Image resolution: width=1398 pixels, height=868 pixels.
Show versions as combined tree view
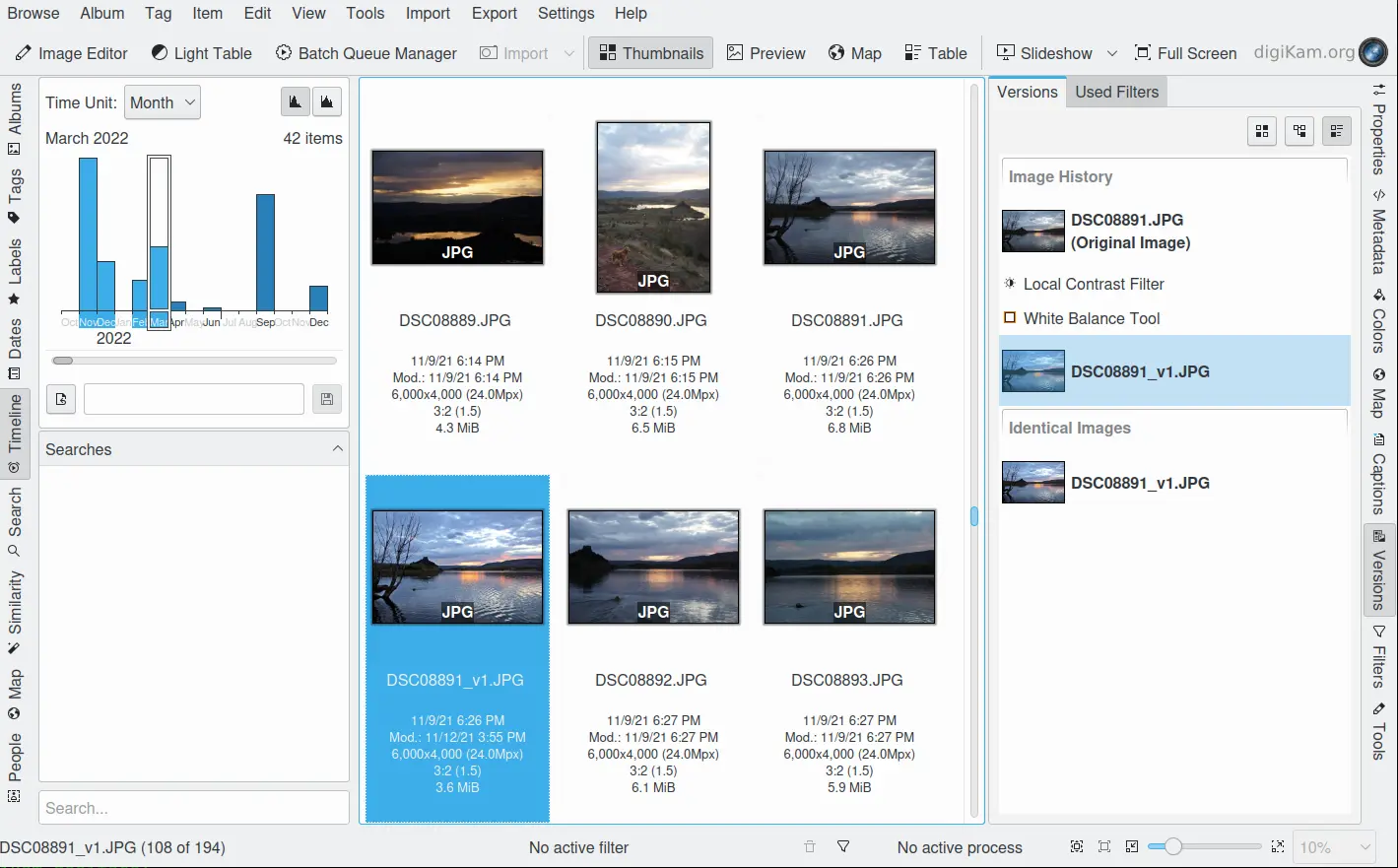click(1337, 131)
